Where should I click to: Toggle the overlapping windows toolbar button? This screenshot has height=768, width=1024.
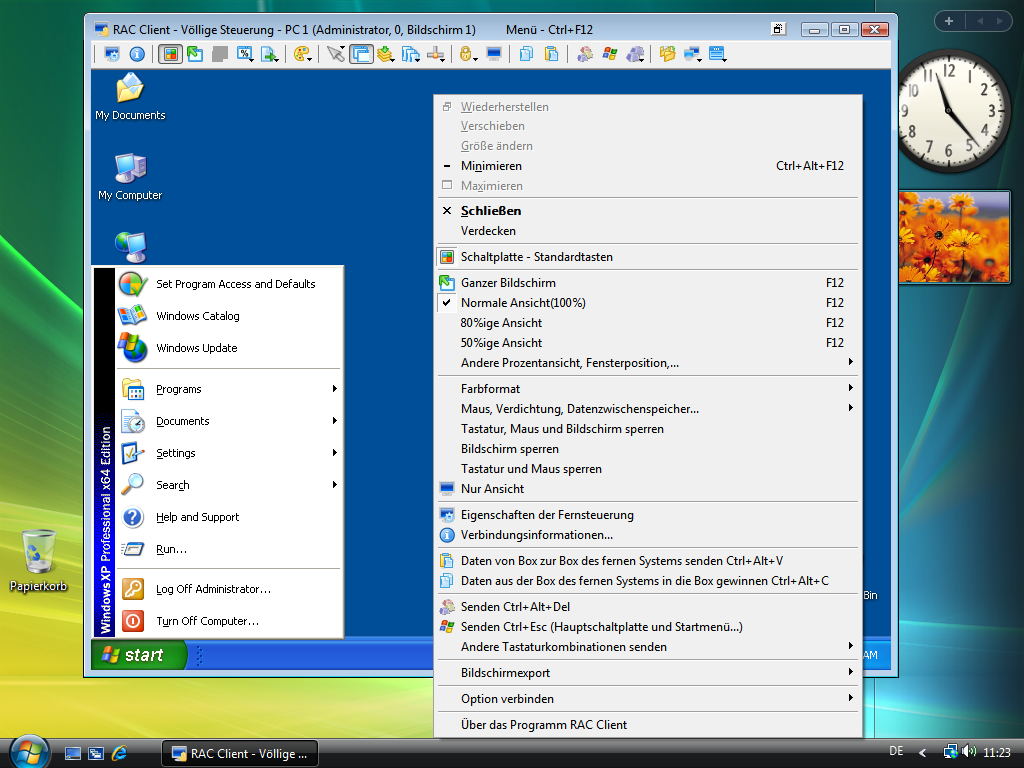pyautogui.click(x=361, y=54)
